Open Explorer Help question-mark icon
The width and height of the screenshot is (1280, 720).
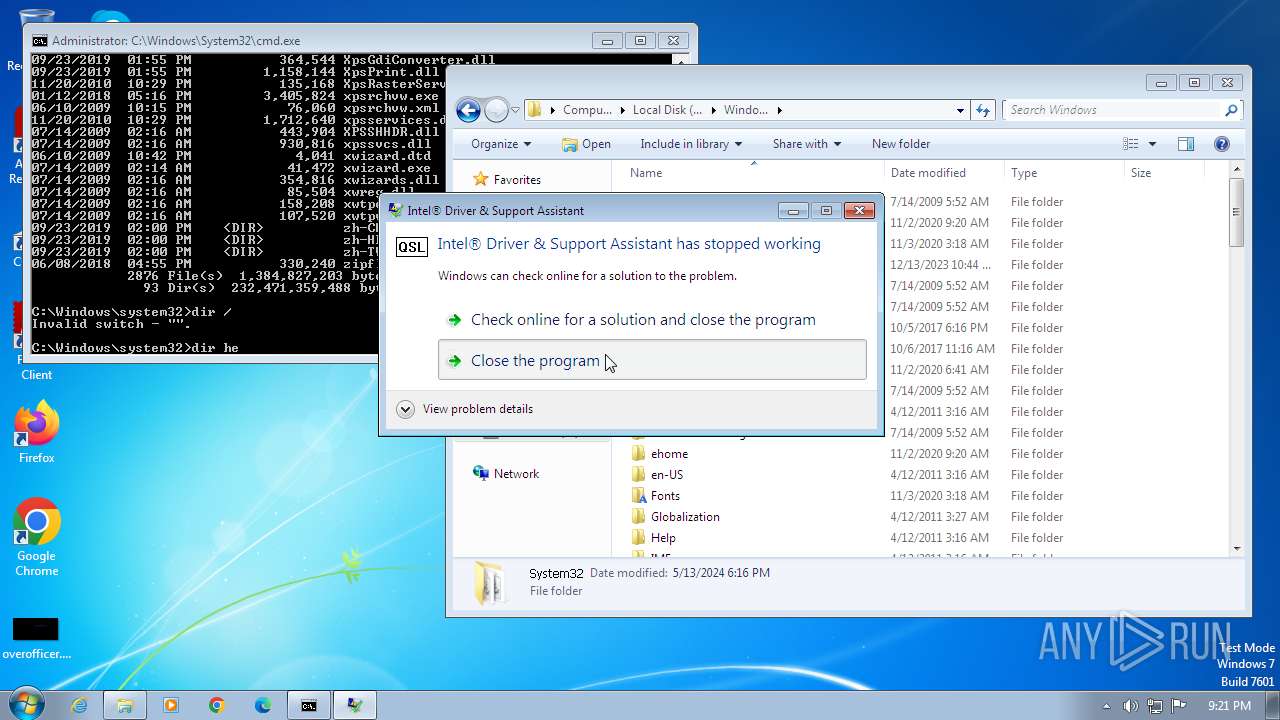click(1221, 144)
